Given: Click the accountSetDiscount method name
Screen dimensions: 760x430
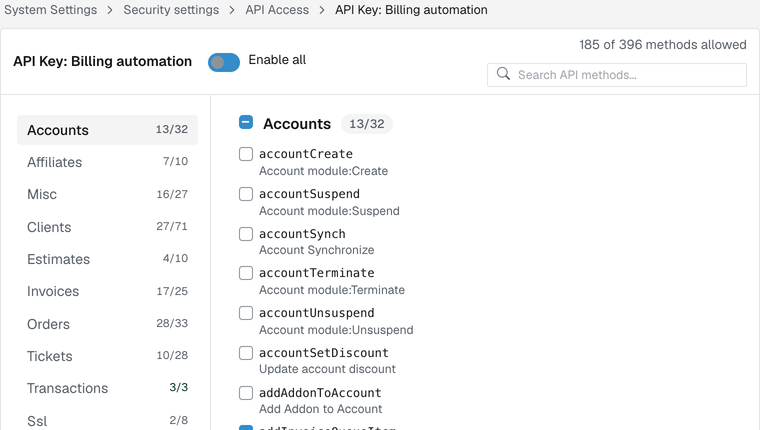Looking at the screenshot, I should [324, 353].
